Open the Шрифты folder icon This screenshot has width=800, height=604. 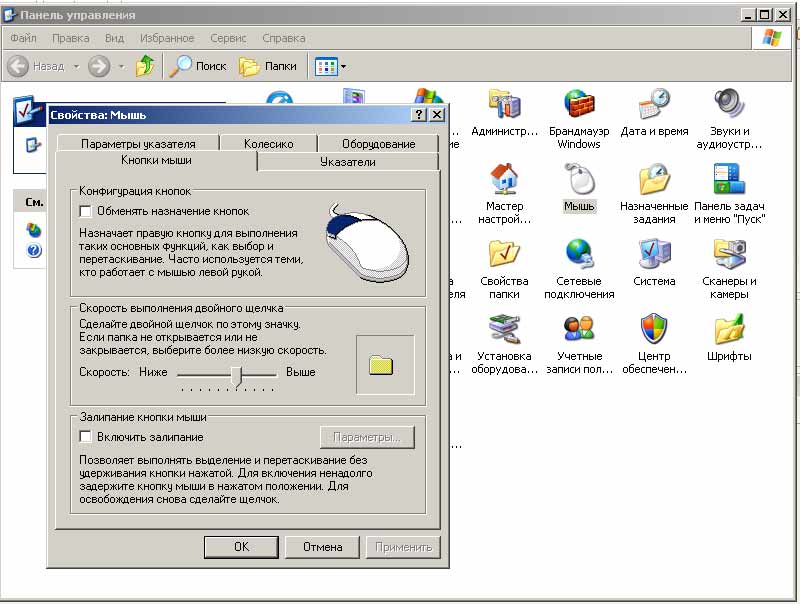(x=729, y=329)
